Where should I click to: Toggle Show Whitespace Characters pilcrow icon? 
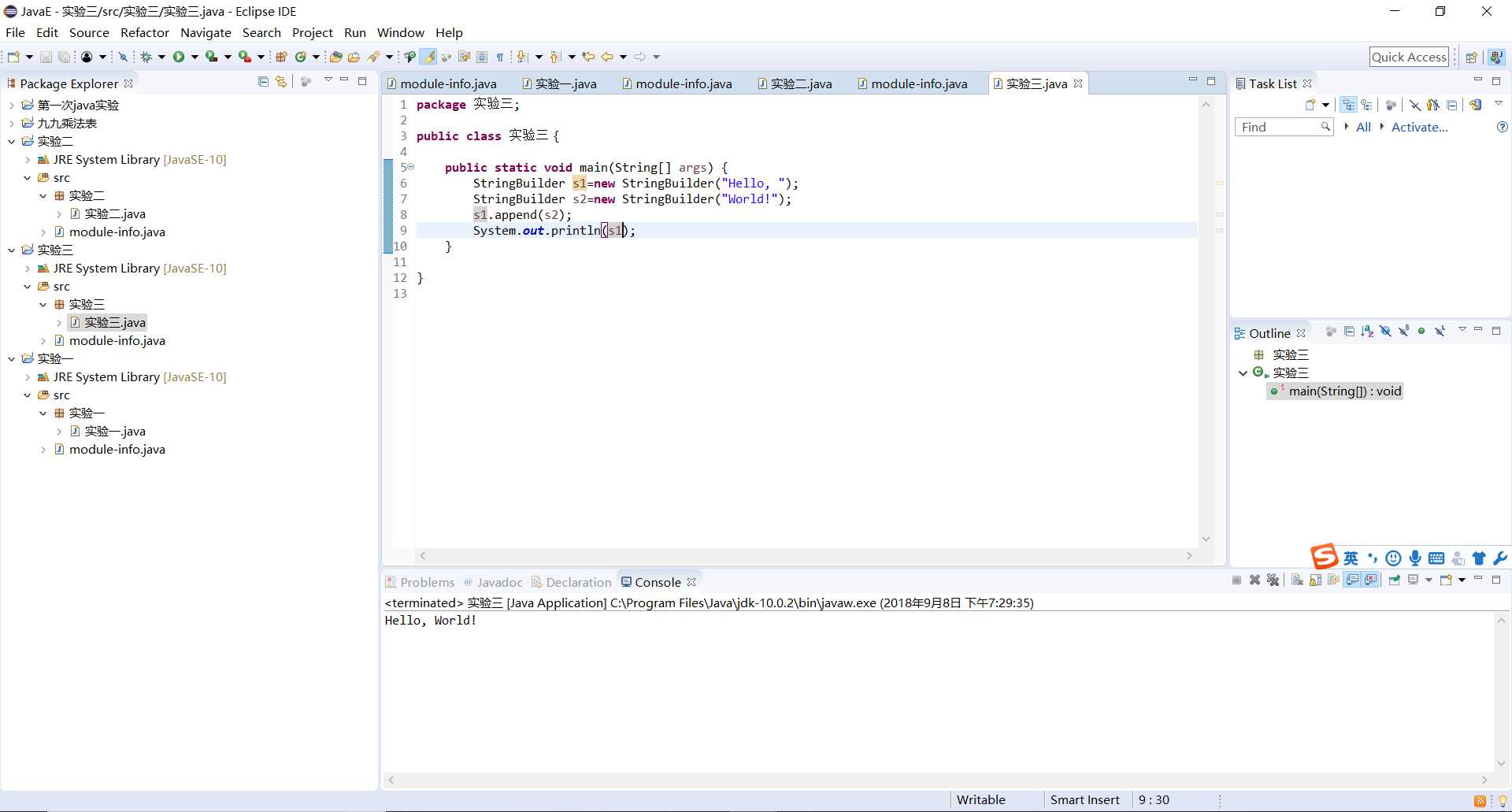pyautogui.click(x=500, y=57)
